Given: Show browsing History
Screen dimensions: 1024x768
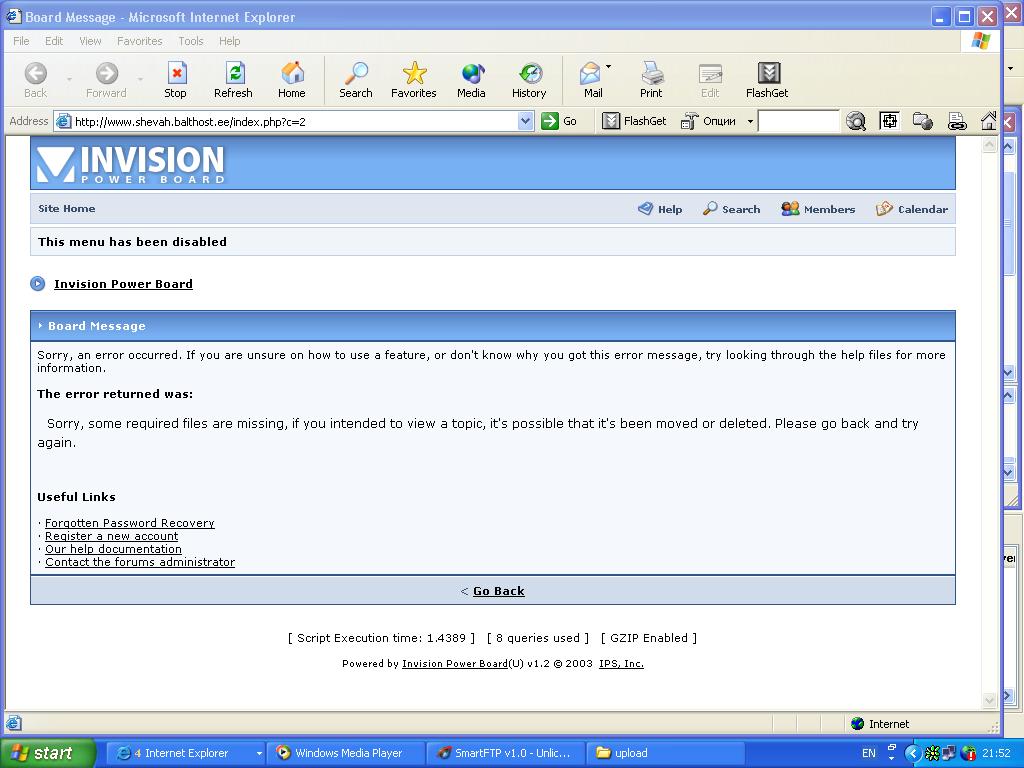Looking at the screenshot, I should click(529, 80).
